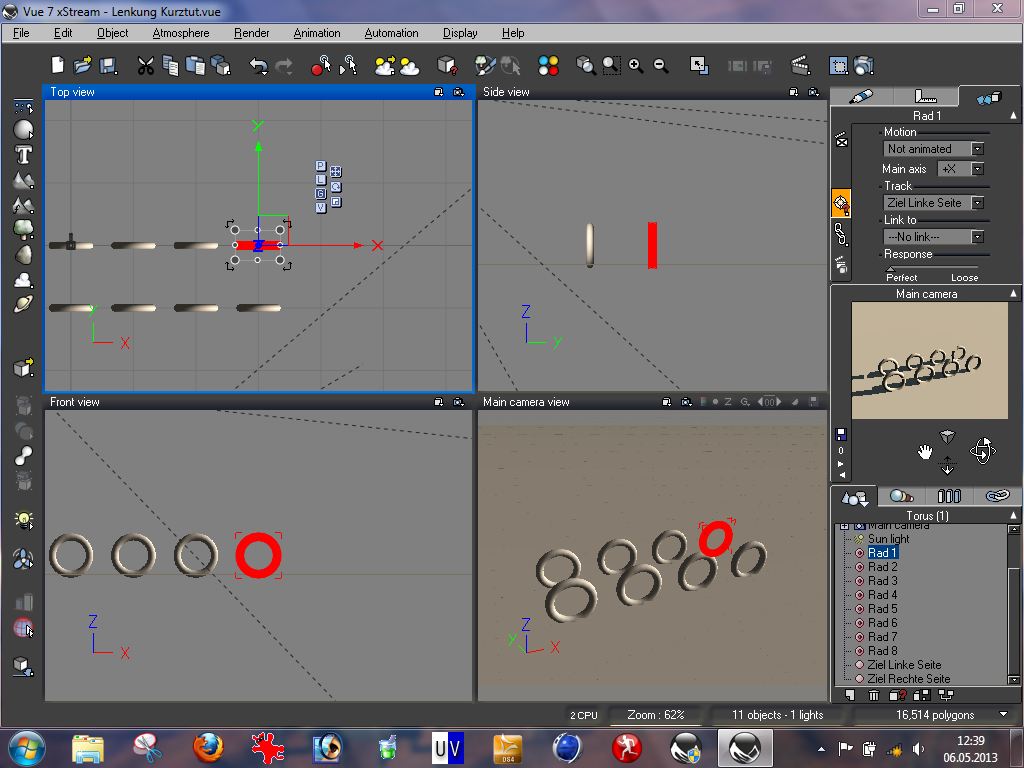Click the trash delete icon below the object list

coord(873,695)
